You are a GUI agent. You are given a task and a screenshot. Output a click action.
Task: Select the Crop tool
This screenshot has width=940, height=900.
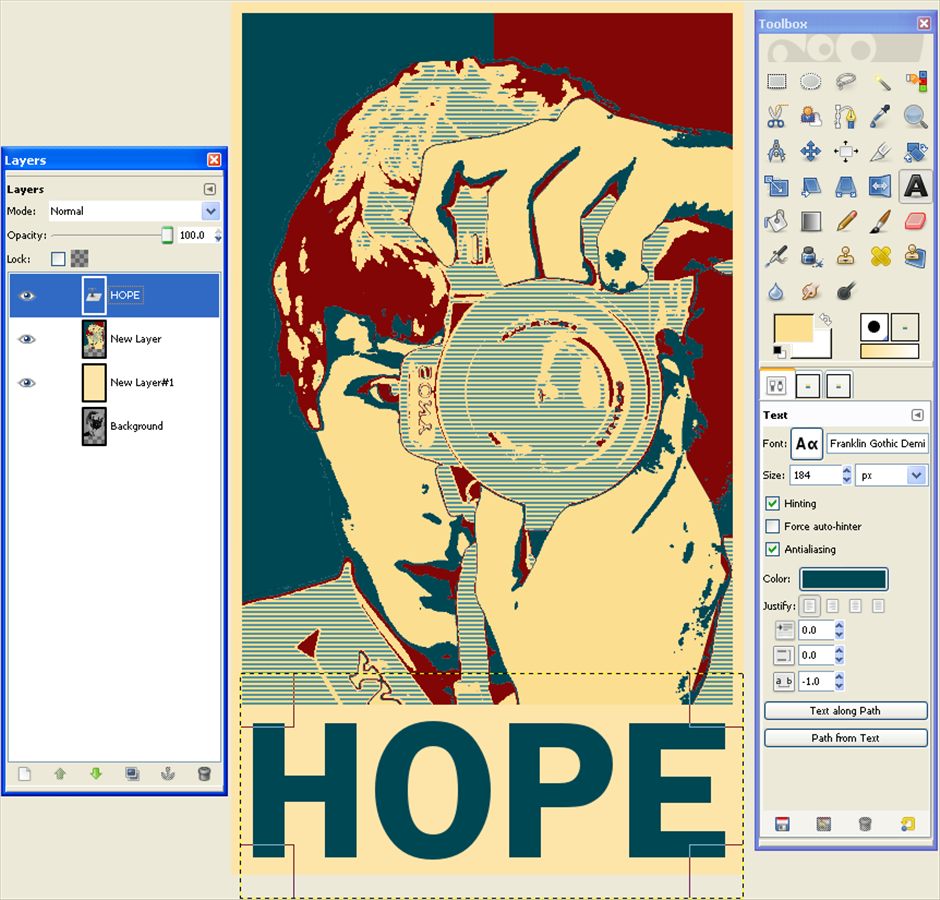881,151
